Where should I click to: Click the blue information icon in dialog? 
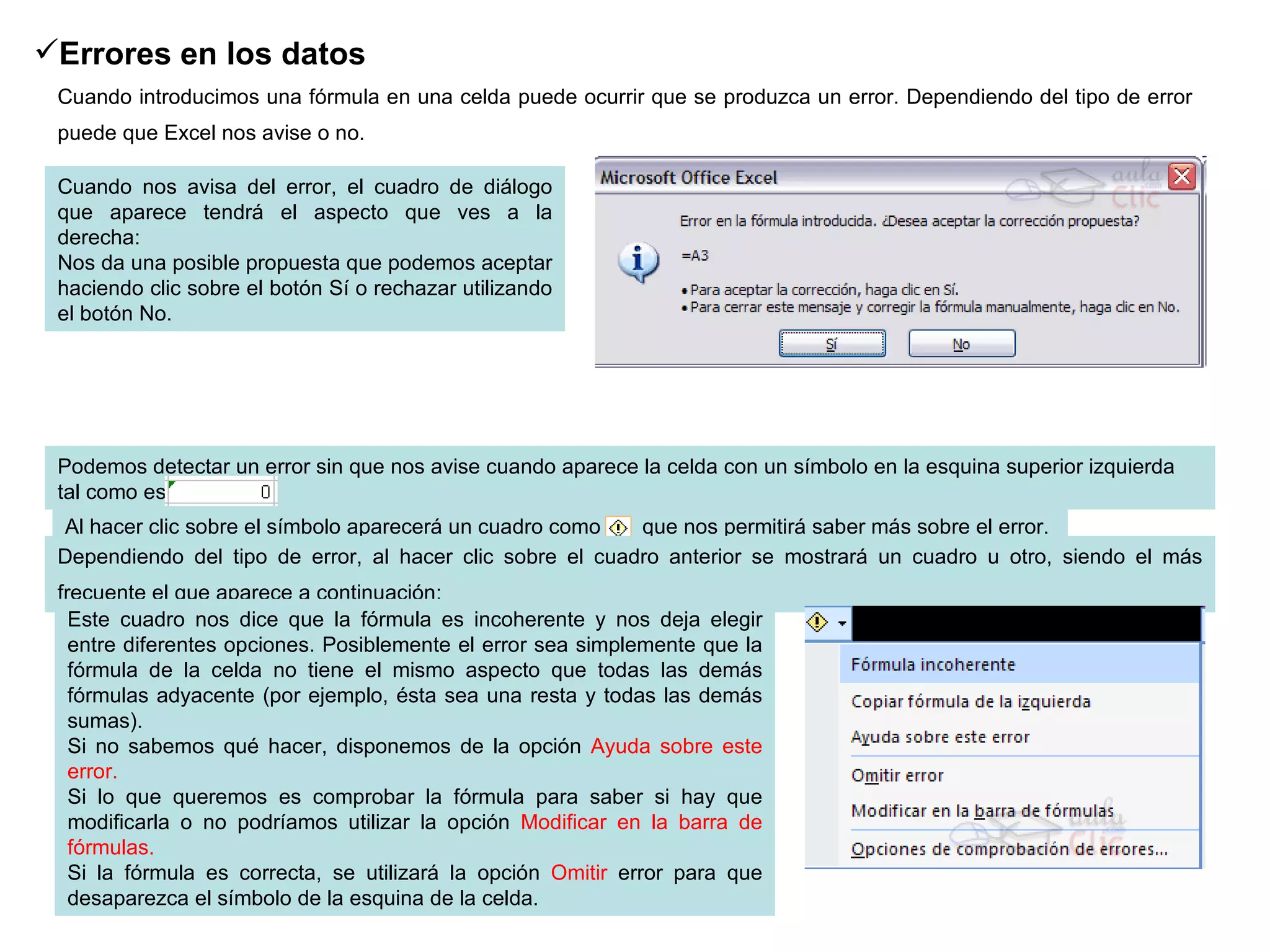[x=638, y=262]
